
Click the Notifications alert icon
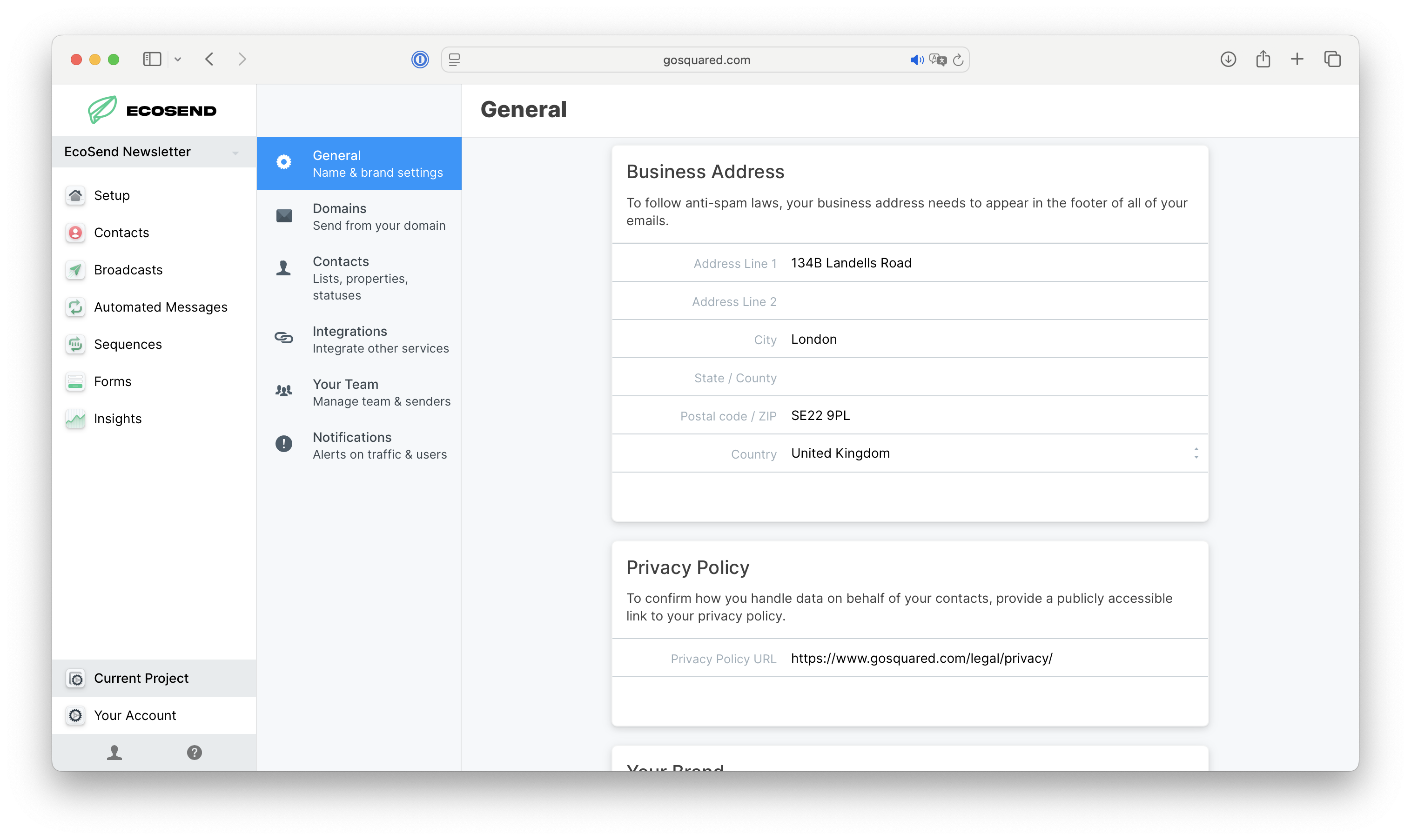(284, 444)
